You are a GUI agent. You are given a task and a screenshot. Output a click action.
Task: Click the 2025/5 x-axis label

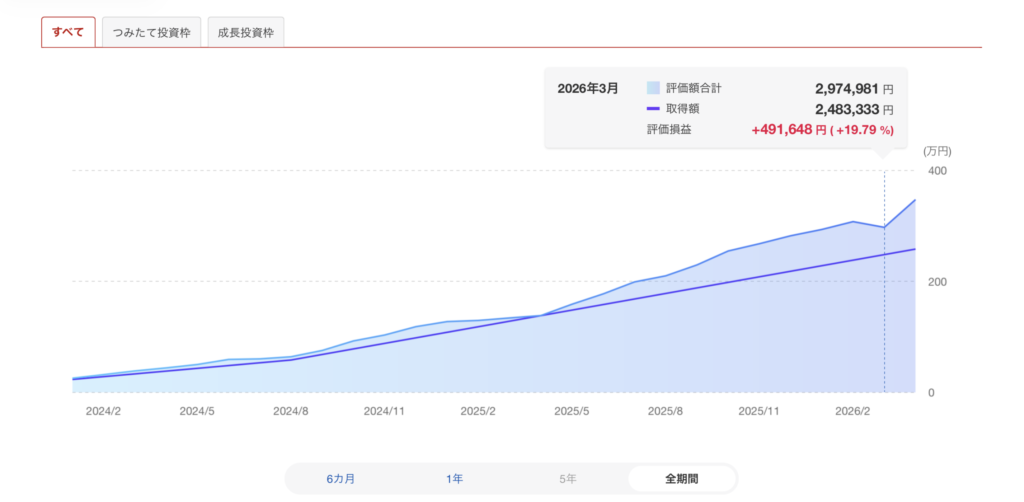point(572,412)
